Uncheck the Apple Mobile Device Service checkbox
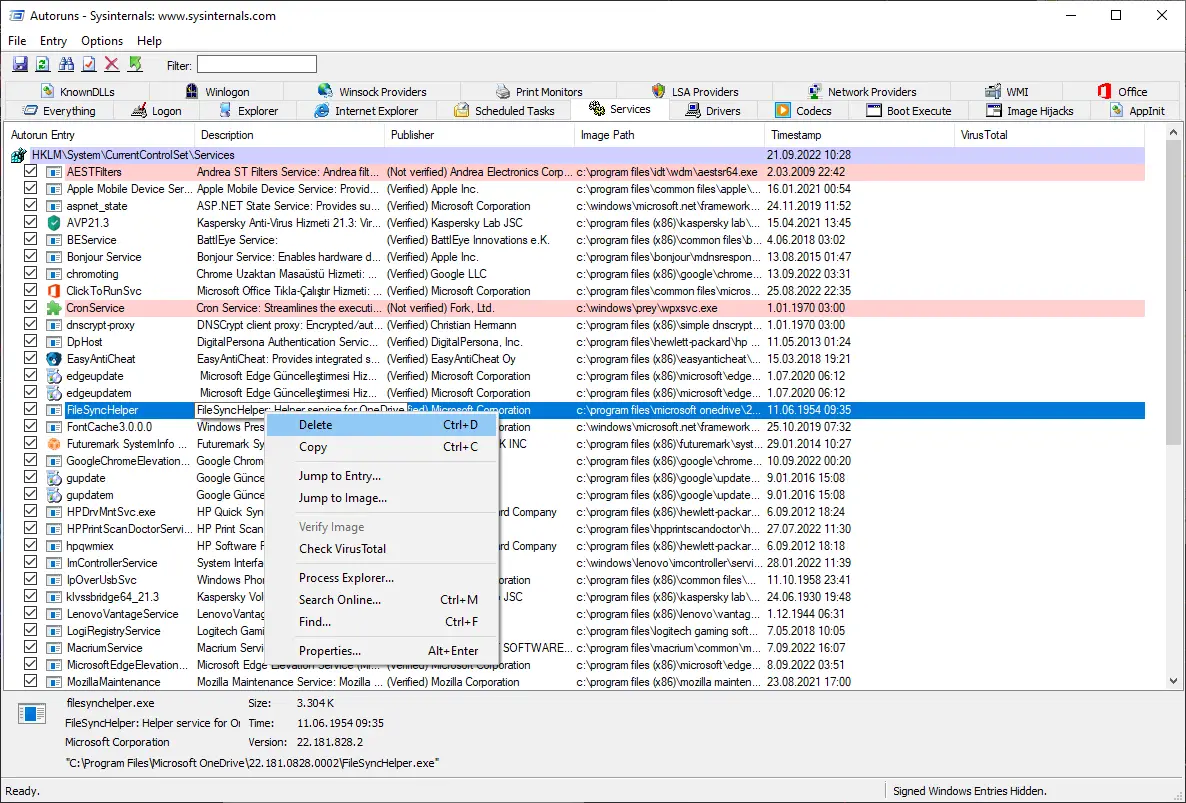The width and height of the screenshot is (1186, 803). (30, 188)
